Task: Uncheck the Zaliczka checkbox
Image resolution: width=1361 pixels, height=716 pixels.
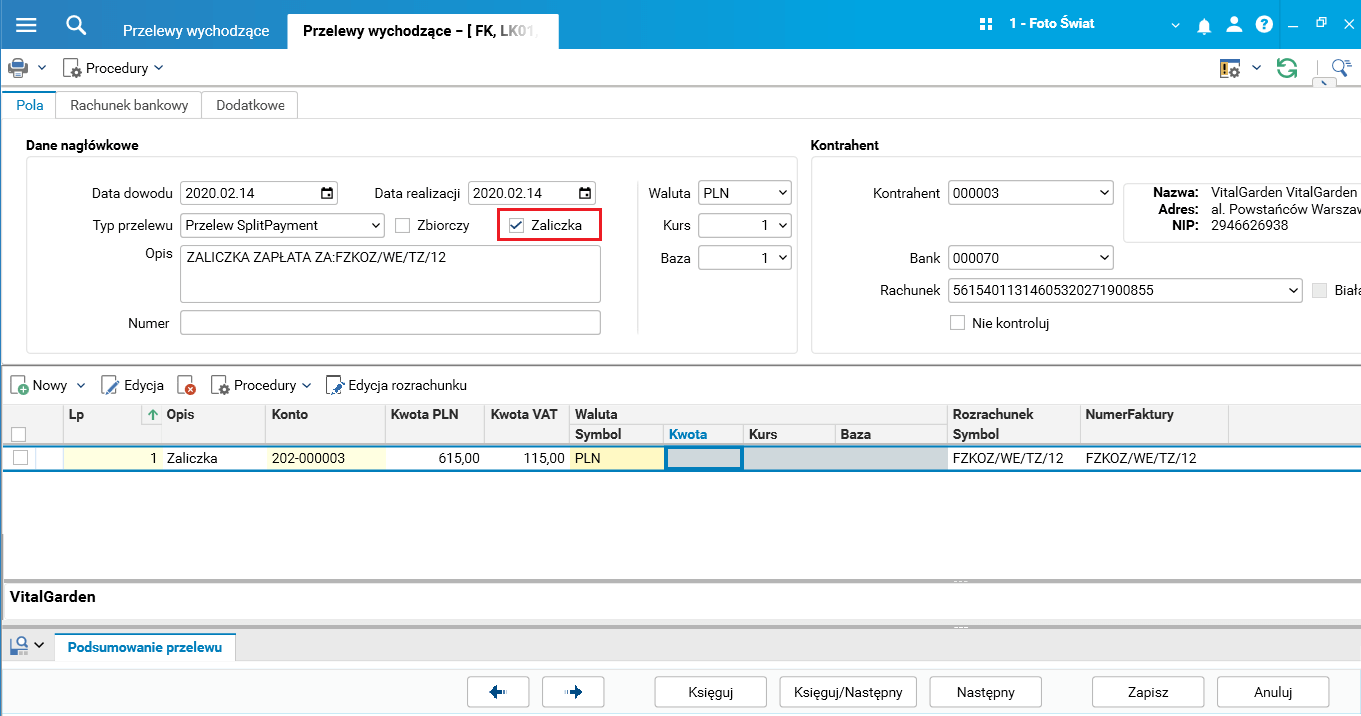Action: pyautogui.click(x=517, y=225)
